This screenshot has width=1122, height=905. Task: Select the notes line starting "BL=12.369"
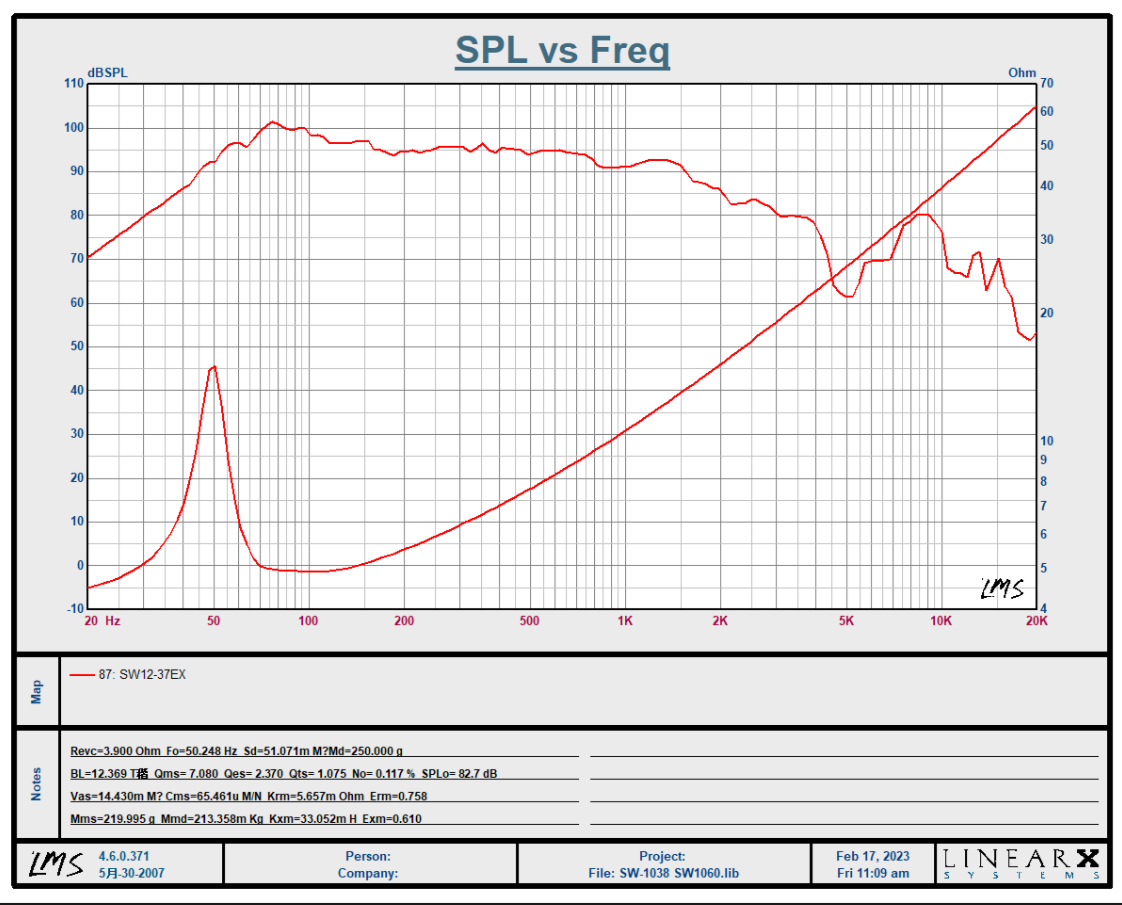point(283,773)
